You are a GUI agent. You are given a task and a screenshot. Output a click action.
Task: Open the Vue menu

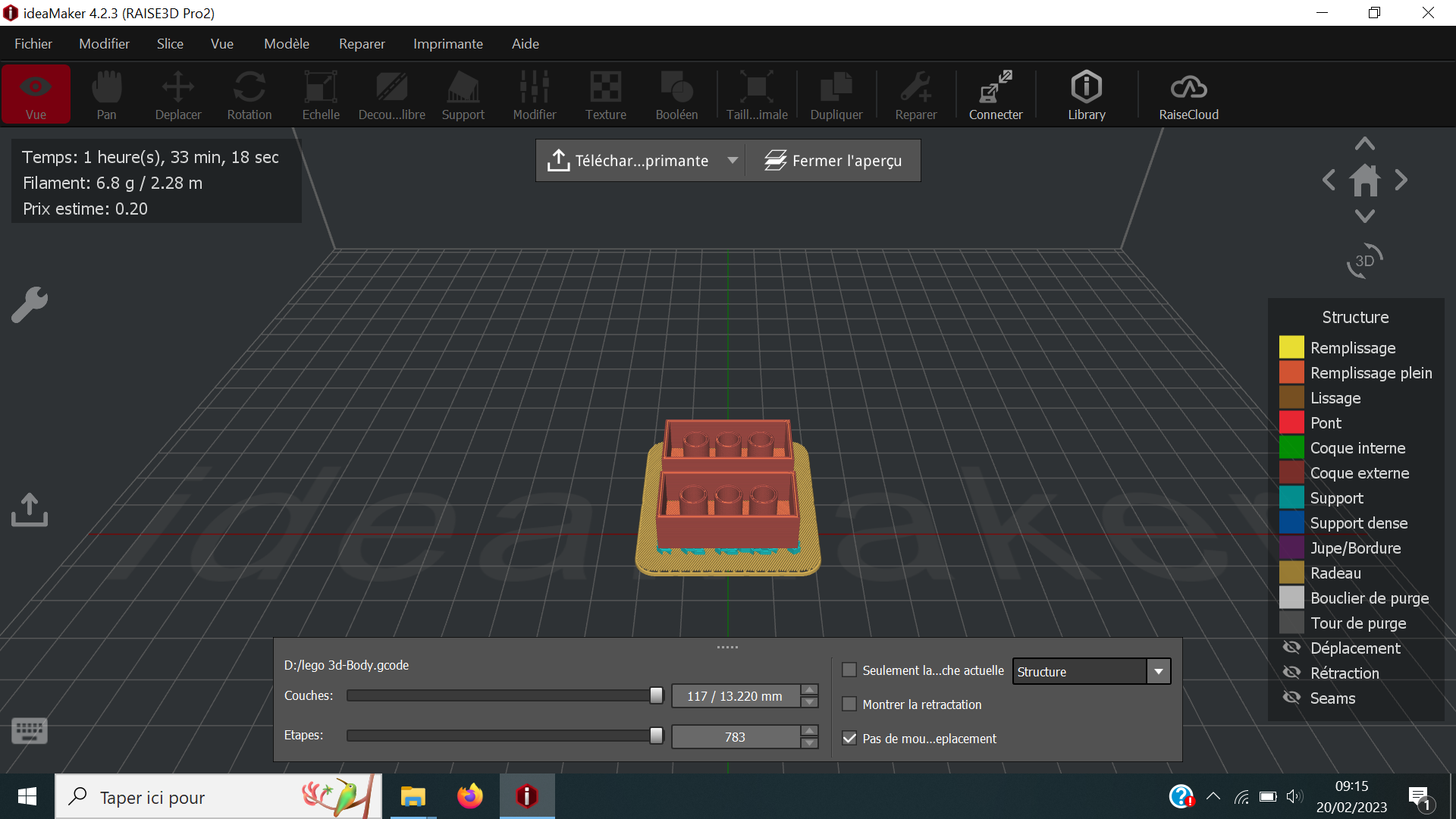[x=222, y=44]
